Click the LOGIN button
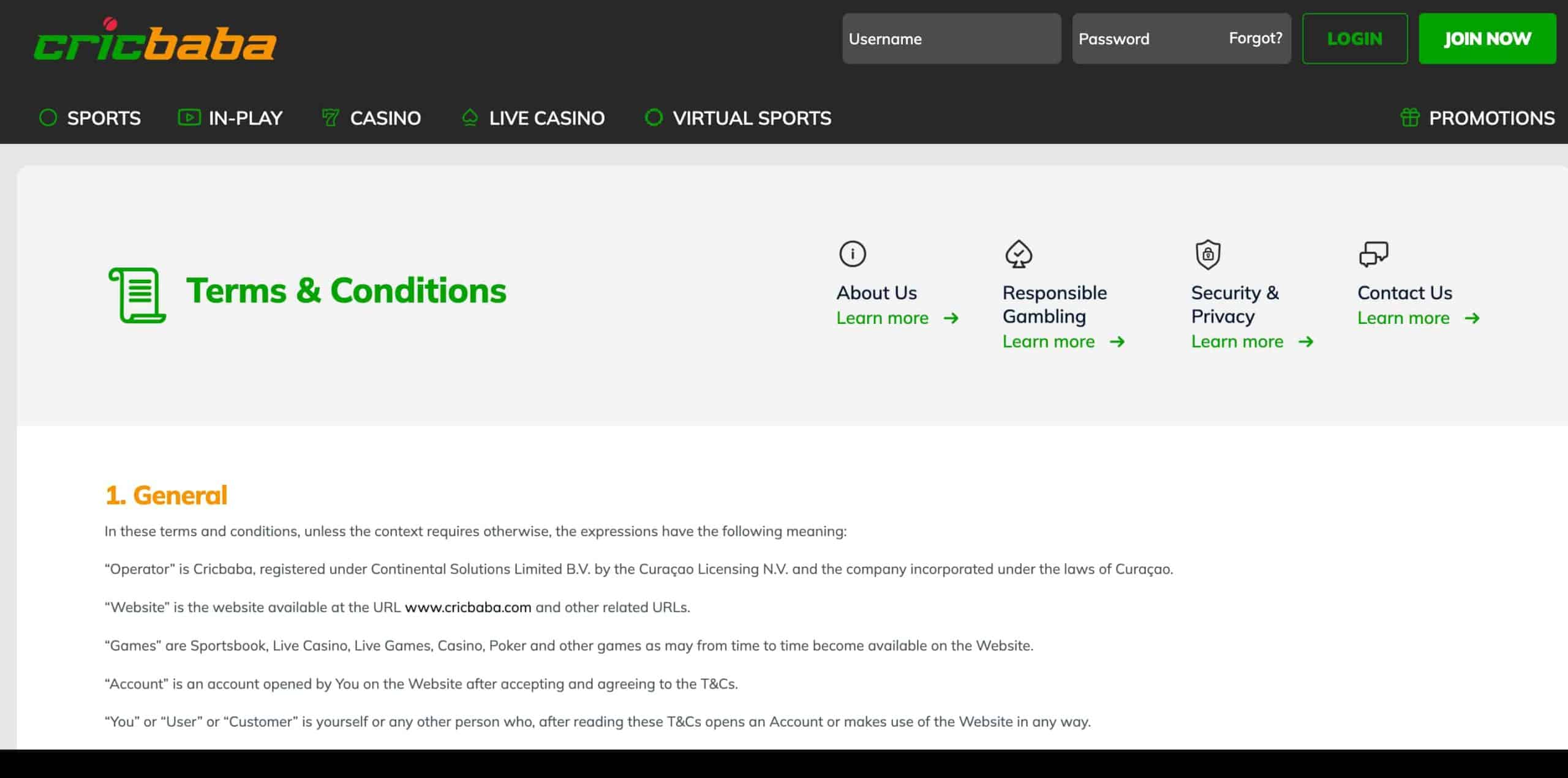The image size is (1568, 778). (1355, 39)
